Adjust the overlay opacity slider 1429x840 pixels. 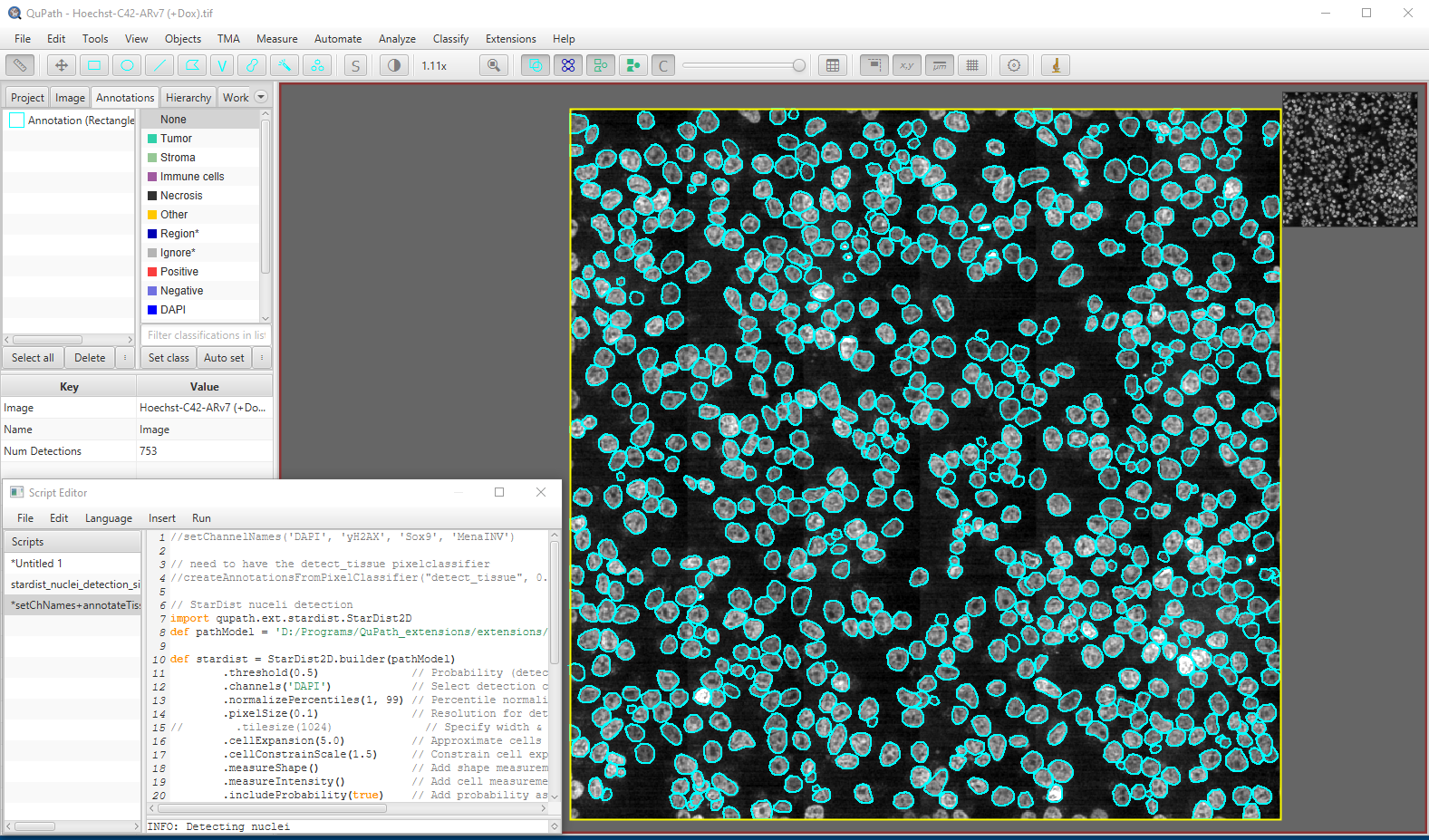[x=798, y=65]
